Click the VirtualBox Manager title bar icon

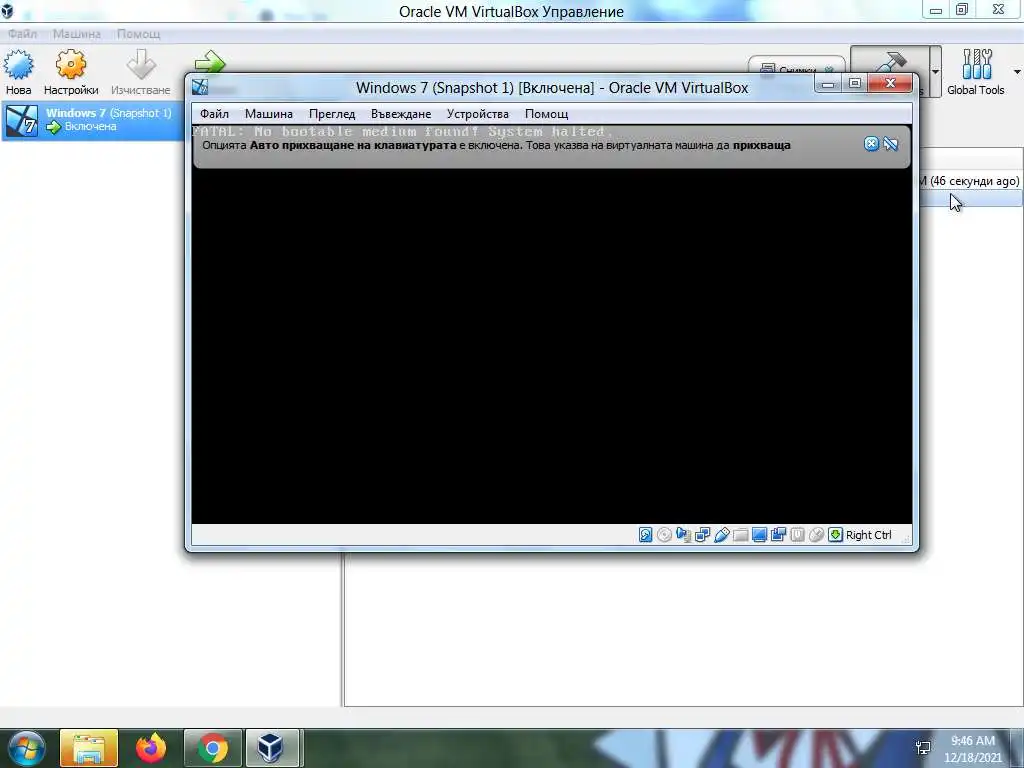pos(7,10)
